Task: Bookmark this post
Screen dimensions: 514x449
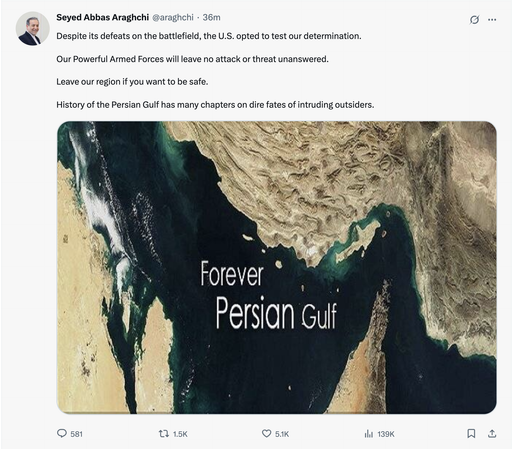Action: (x=471, y=433)
